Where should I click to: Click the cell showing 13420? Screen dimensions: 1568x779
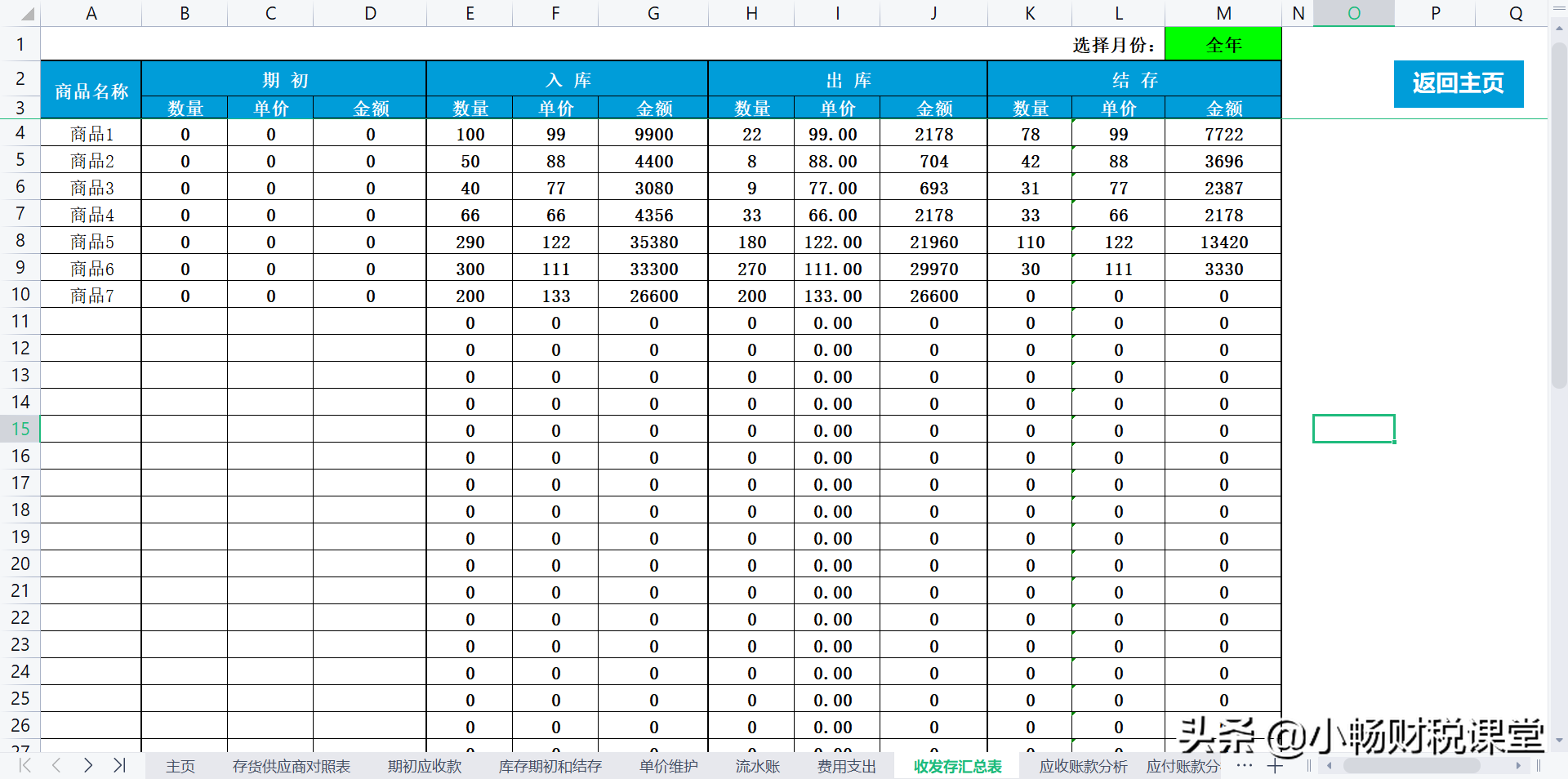(x=1223, y=241)
